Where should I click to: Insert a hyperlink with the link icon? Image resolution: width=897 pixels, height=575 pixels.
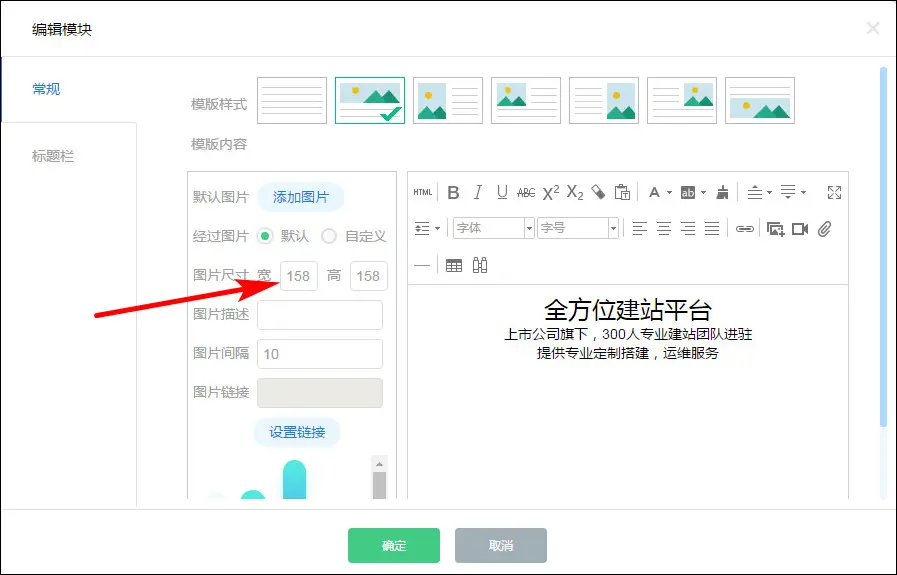[x=744, y=229]
